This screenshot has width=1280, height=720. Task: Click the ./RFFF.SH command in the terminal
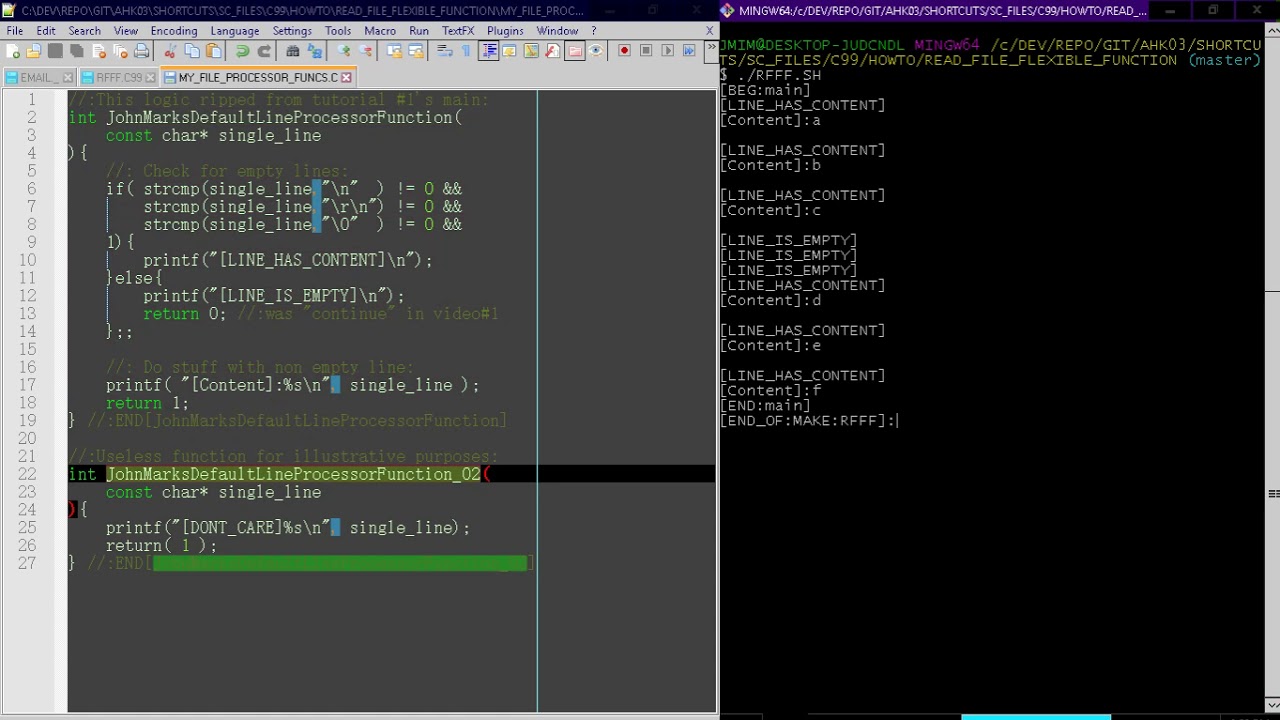pos(778,75)
